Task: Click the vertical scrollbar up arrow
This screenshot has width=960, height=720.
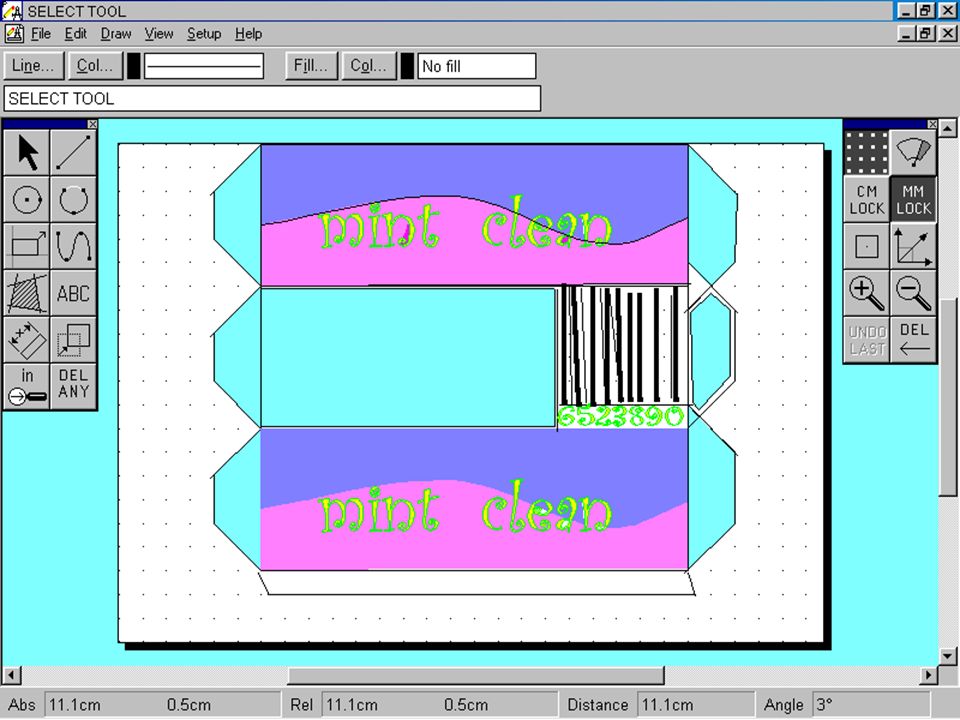Action: [x=947, y=128]
